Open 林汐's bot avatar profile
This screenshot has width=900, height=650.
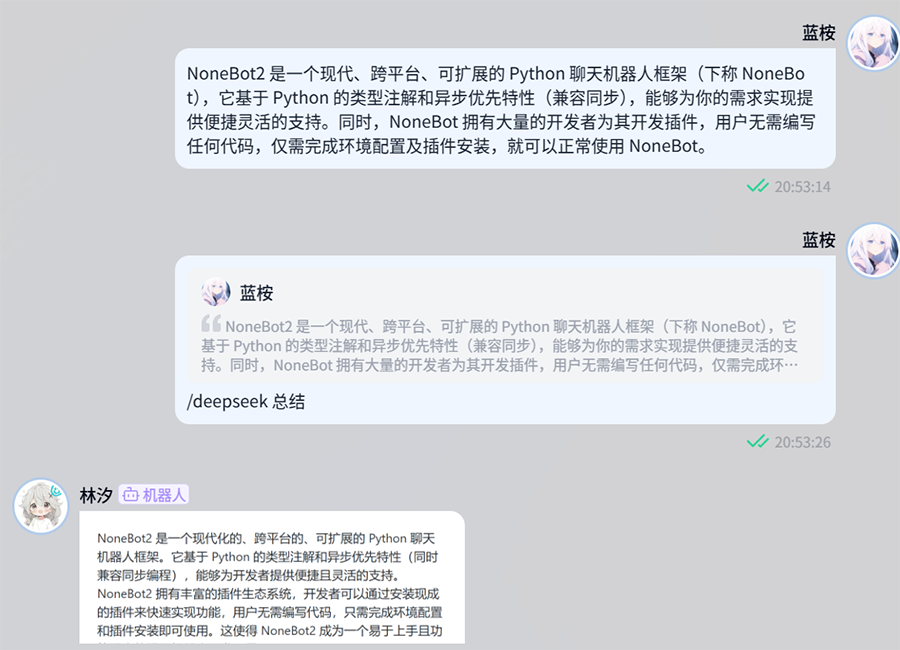[x=40, y=505]
